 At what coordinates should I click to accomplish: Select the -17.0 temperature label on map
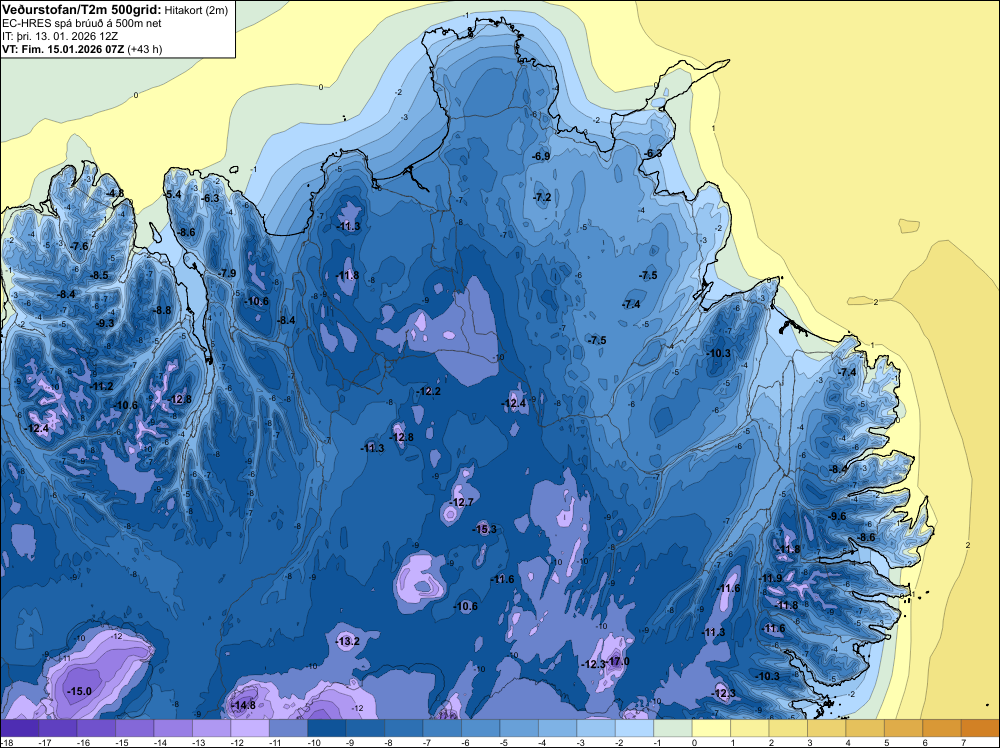pos(618,661)
